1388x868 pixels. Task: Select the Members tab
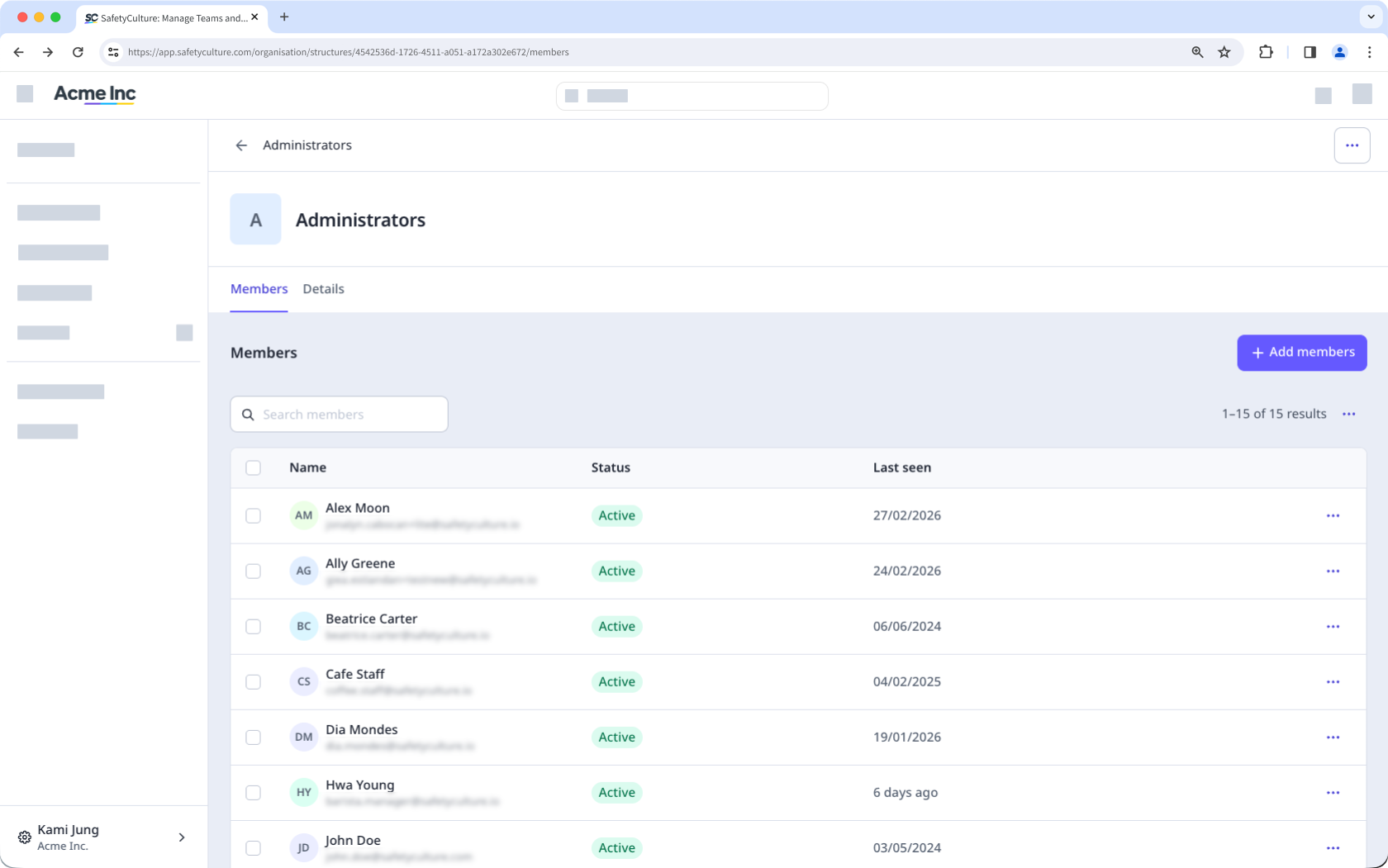point(259,289)
